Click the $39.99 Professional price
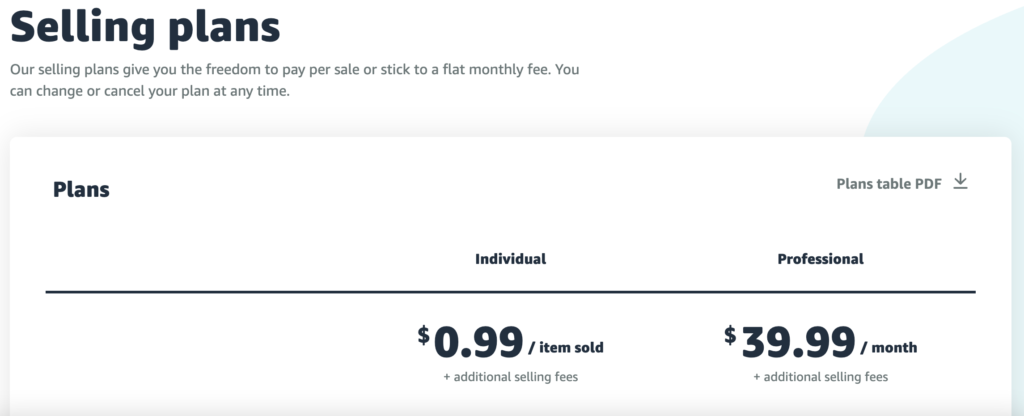This screenshot has width=1024, height=416. click(798, 342)
